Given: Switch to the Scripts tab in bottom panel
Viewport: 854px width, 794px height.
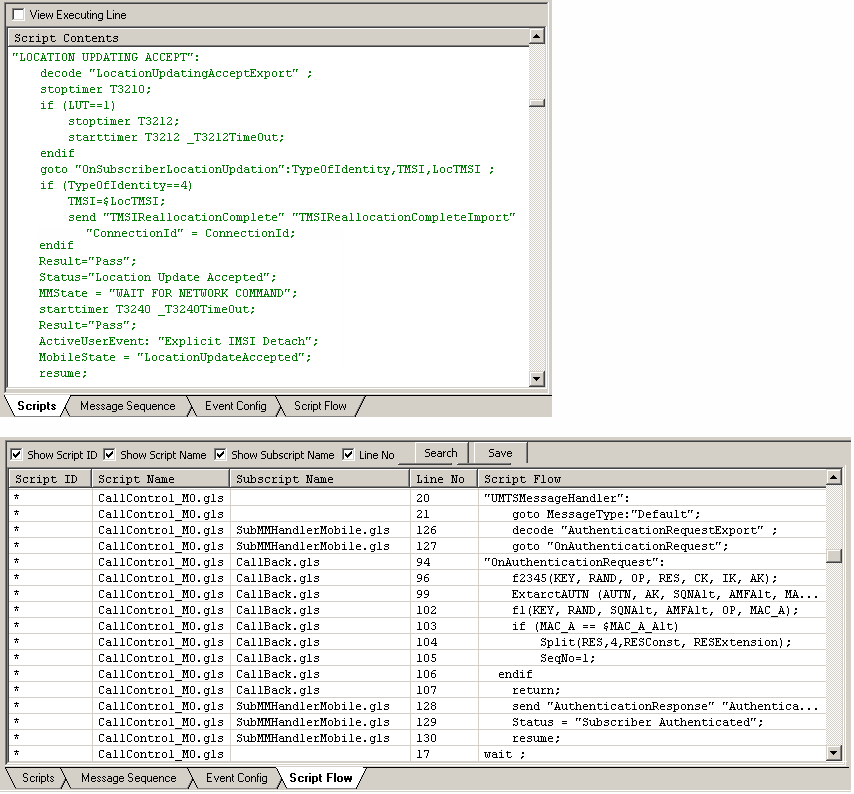Looking at the screenshot, I should click(36, 777).
